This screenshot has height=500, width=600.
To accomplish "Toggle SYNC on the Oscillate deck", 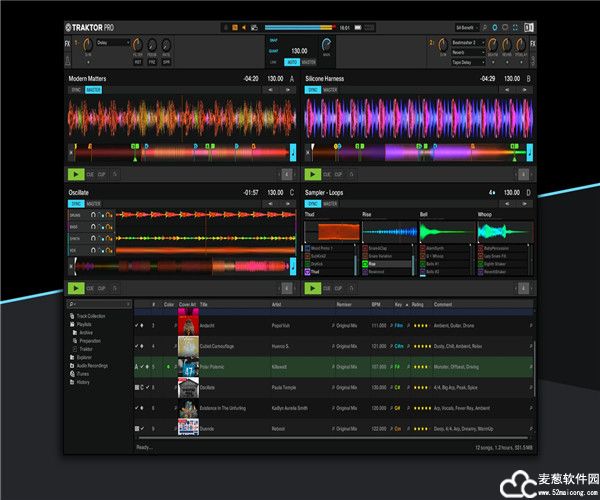I will tap(74, 203).
